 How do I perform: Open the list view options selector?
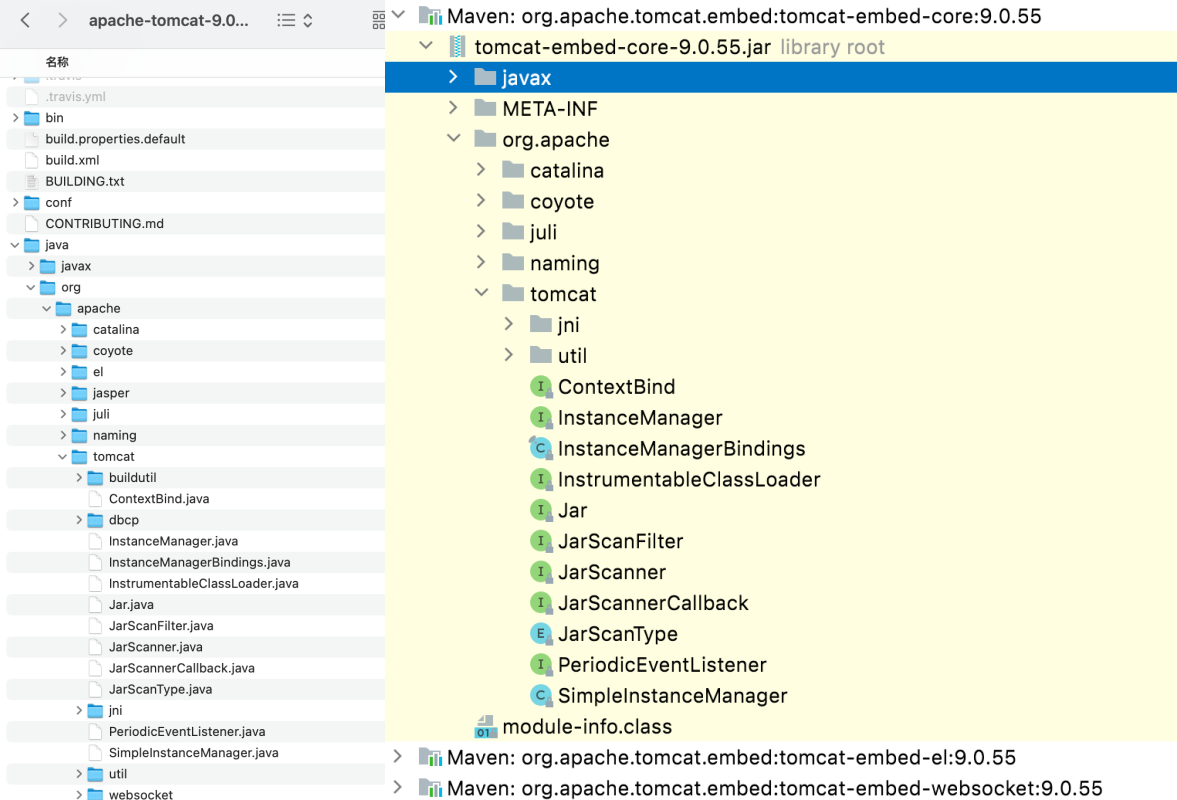click(294, 20)
